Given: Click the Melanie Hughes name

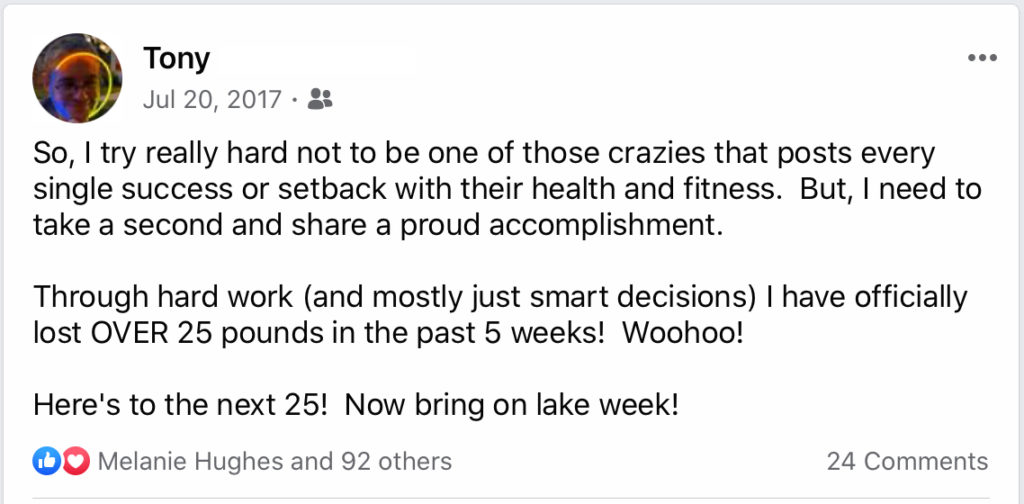Looking at the screenshot, I should pos(191,462).
